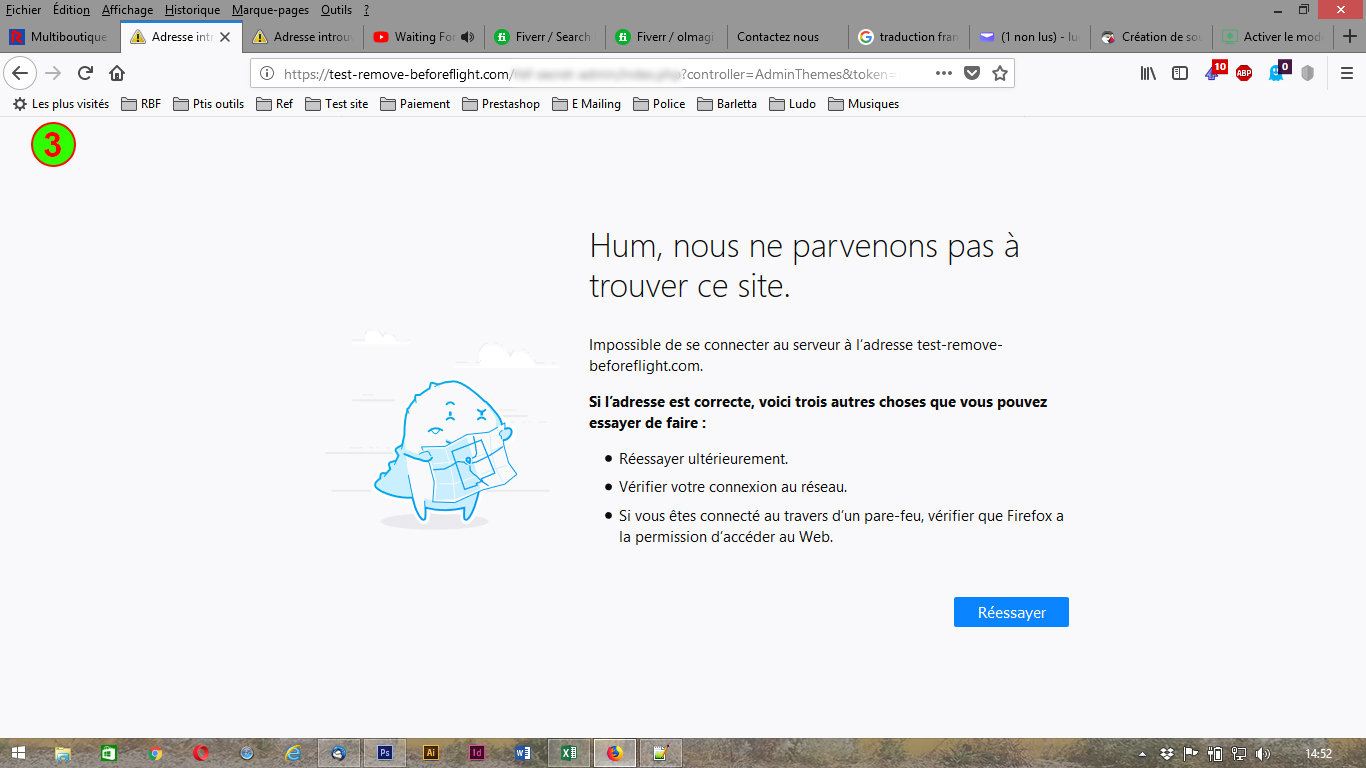
Task: Expand the Ref bookmarks folder
Action: [x=275, y=104]
